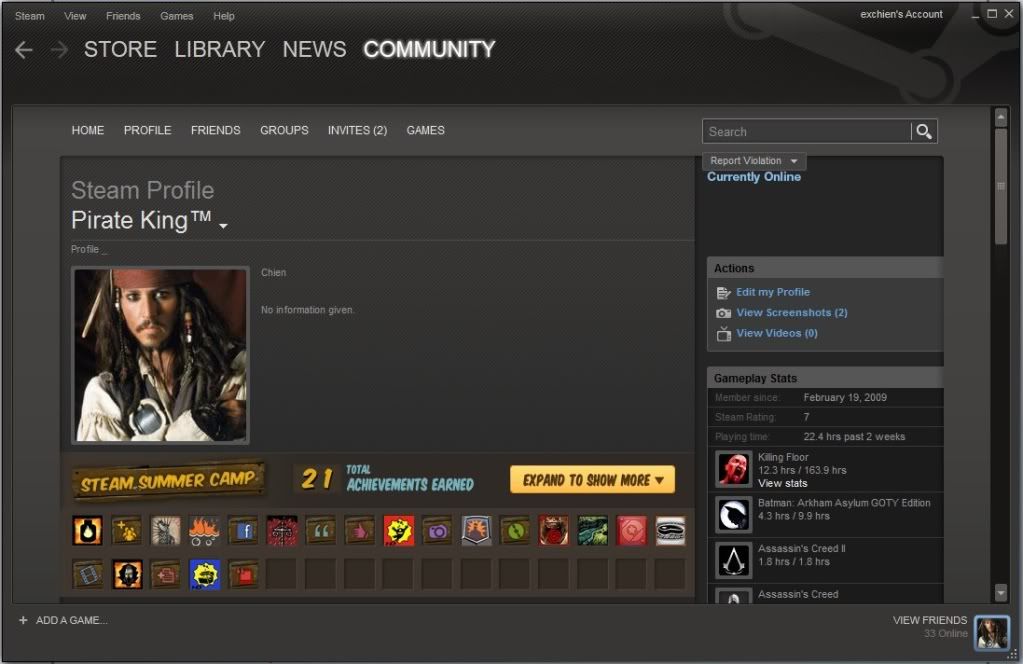Image resolution: width=1023 pixels, height=664 pixels.
Task: Click the campfire achievement badge
Action: click(x=204, y=530)
